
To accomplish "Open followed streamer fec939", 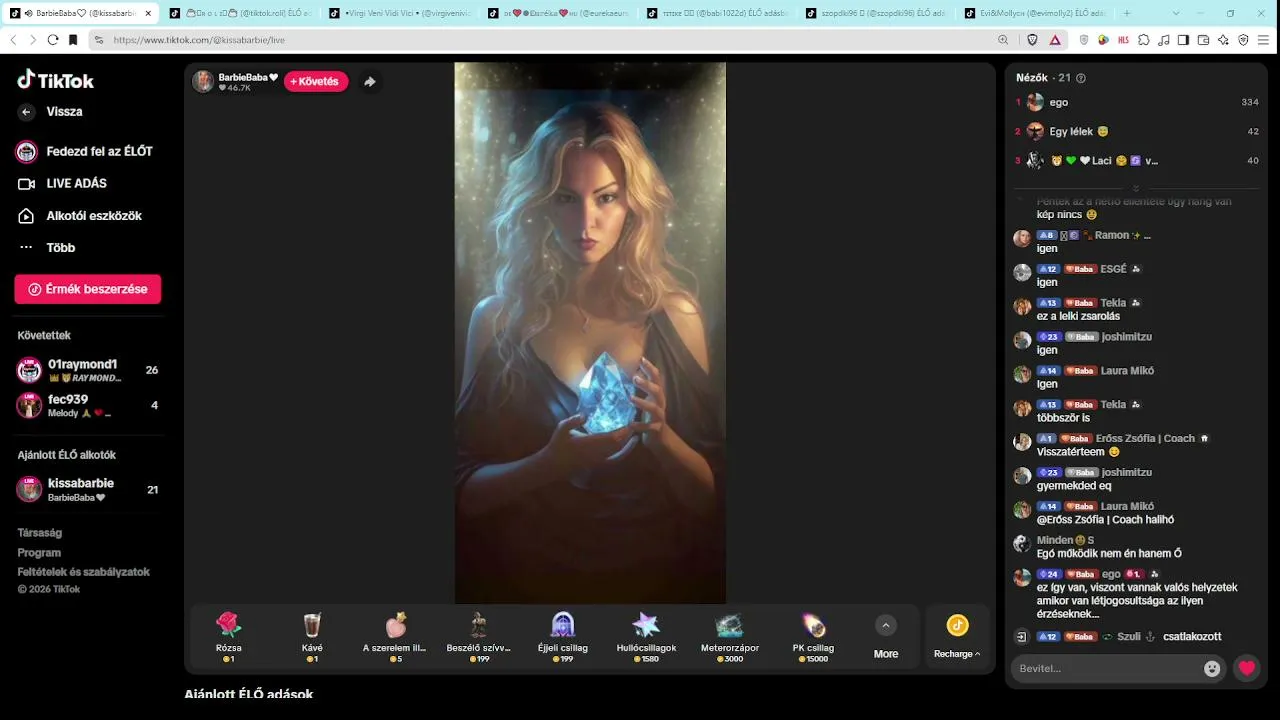I will pyautogui.click(x=88, y=405).
